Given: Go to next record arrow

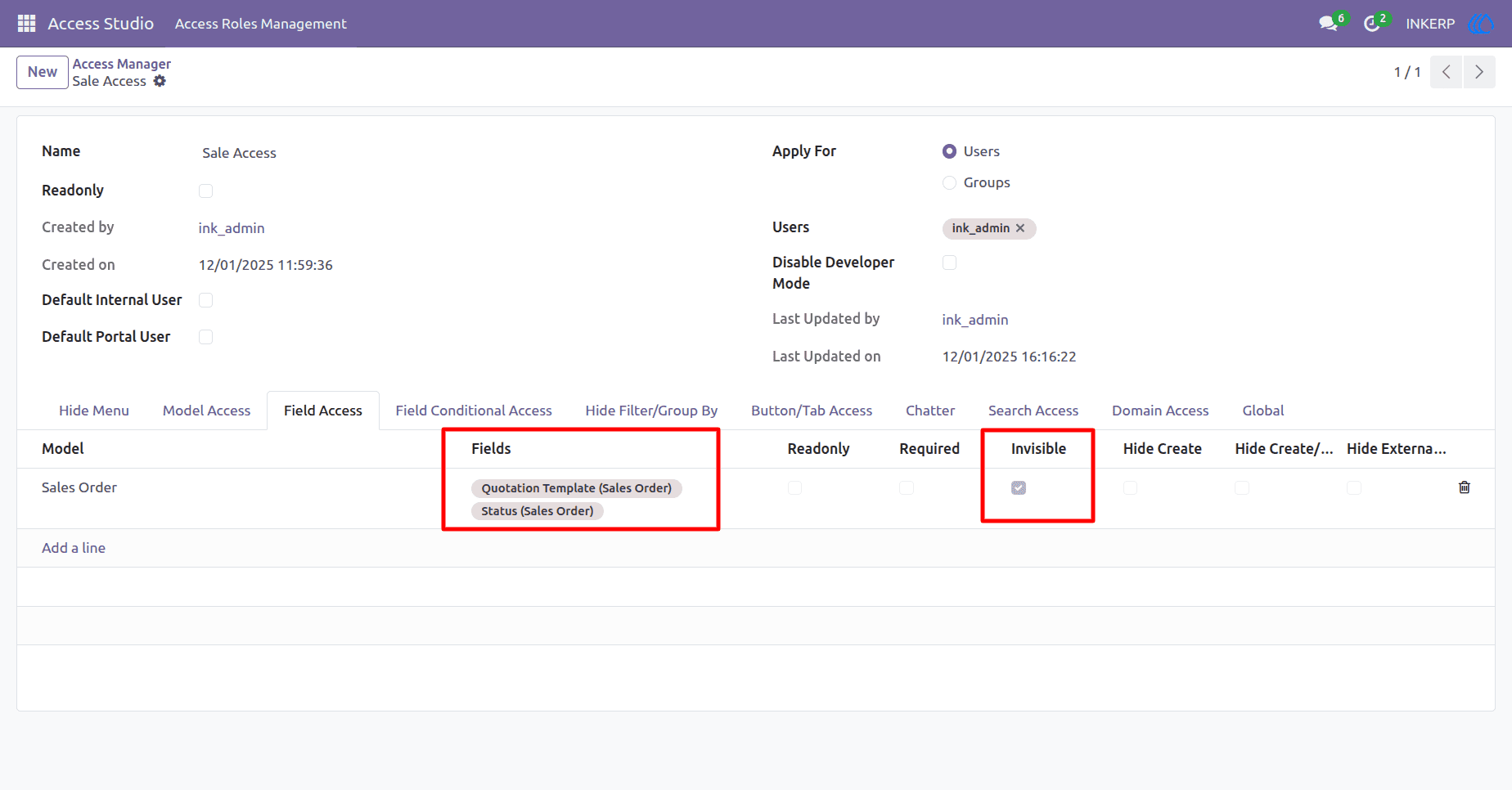Looking at the screenshot, I should [x=1479, y=72].
